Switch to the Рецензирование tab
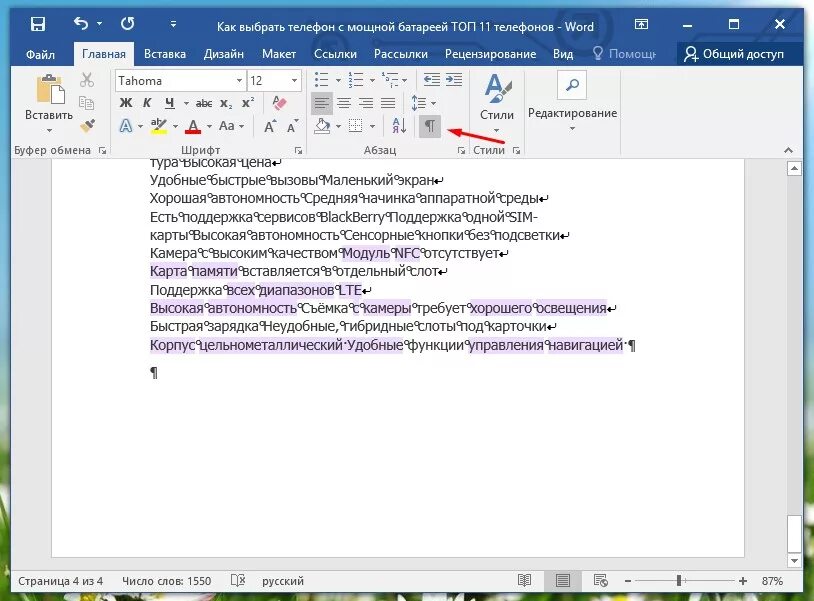This screenshot has width=814, height=601. pos(491,54)
